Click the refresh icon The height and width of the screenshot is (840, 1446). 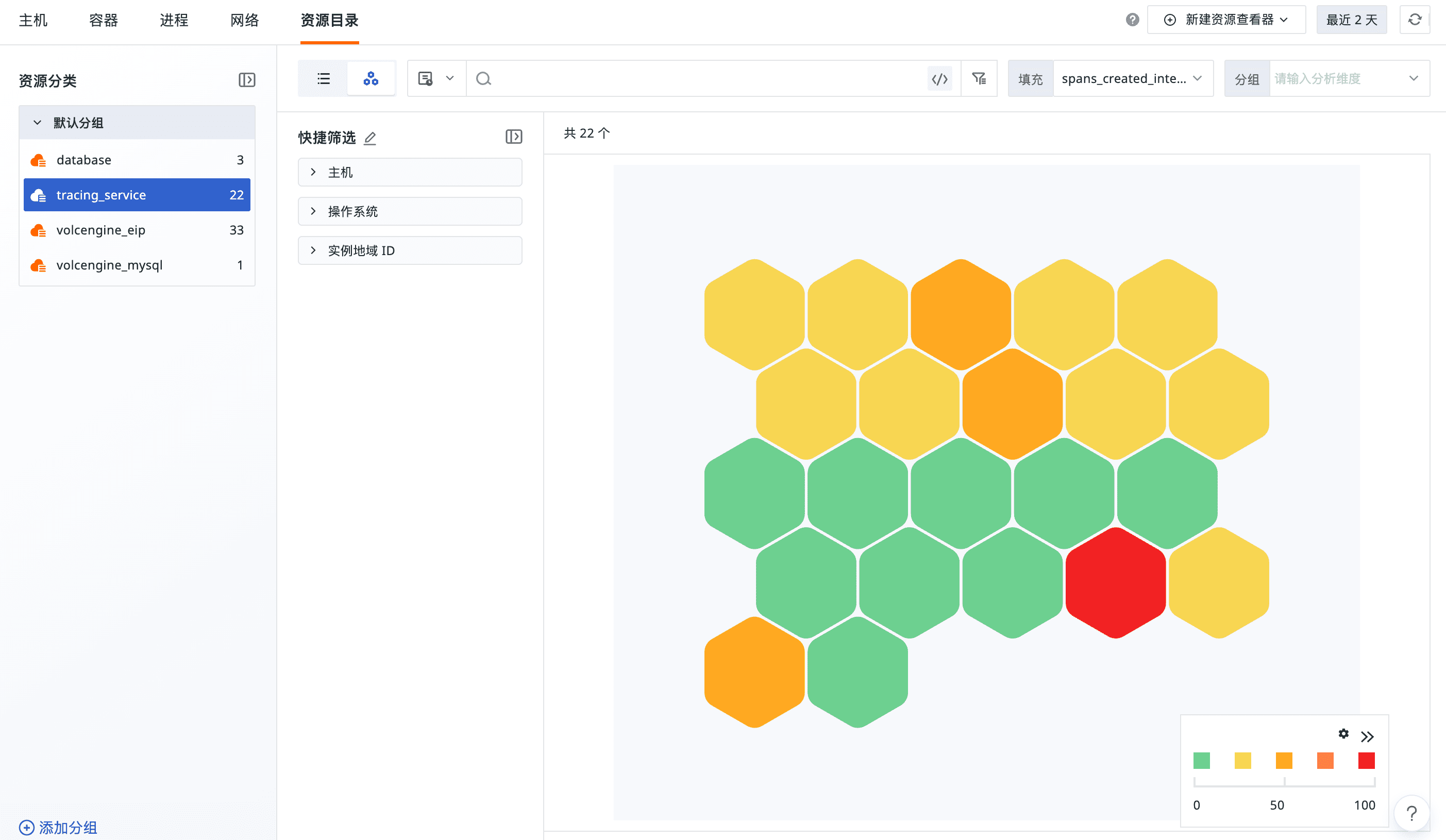point(1415,20)
